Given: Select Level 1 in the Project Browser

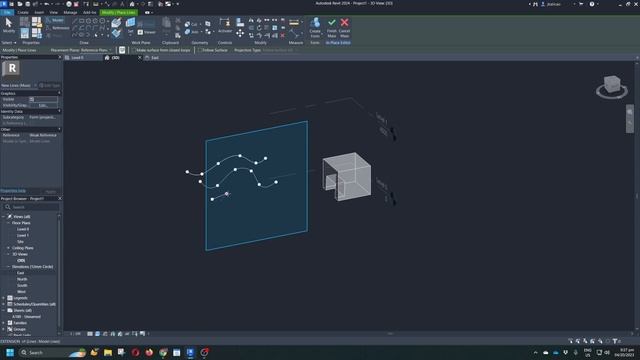Looking at the screenshot, I should [22, 236].
